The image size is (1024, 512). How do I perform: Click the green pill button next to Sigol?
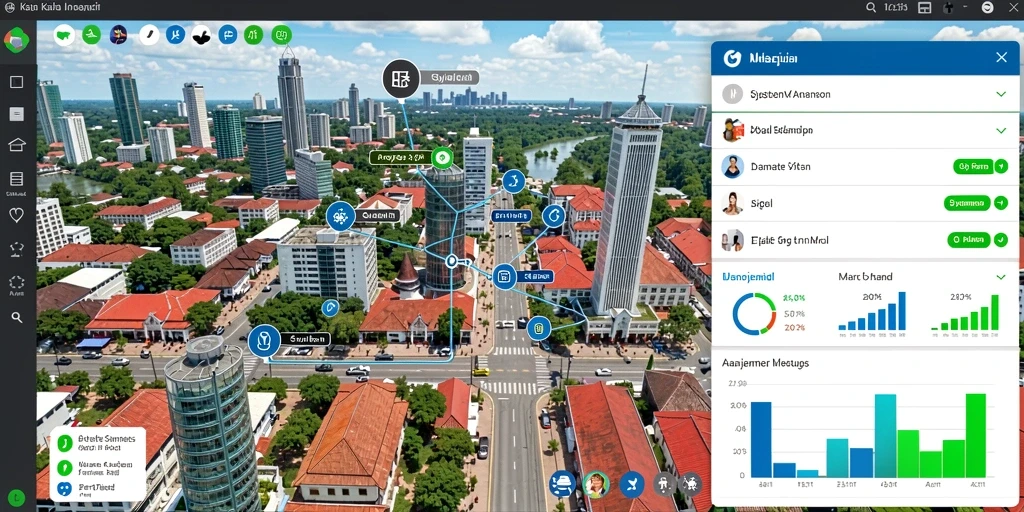coord(967,203)
